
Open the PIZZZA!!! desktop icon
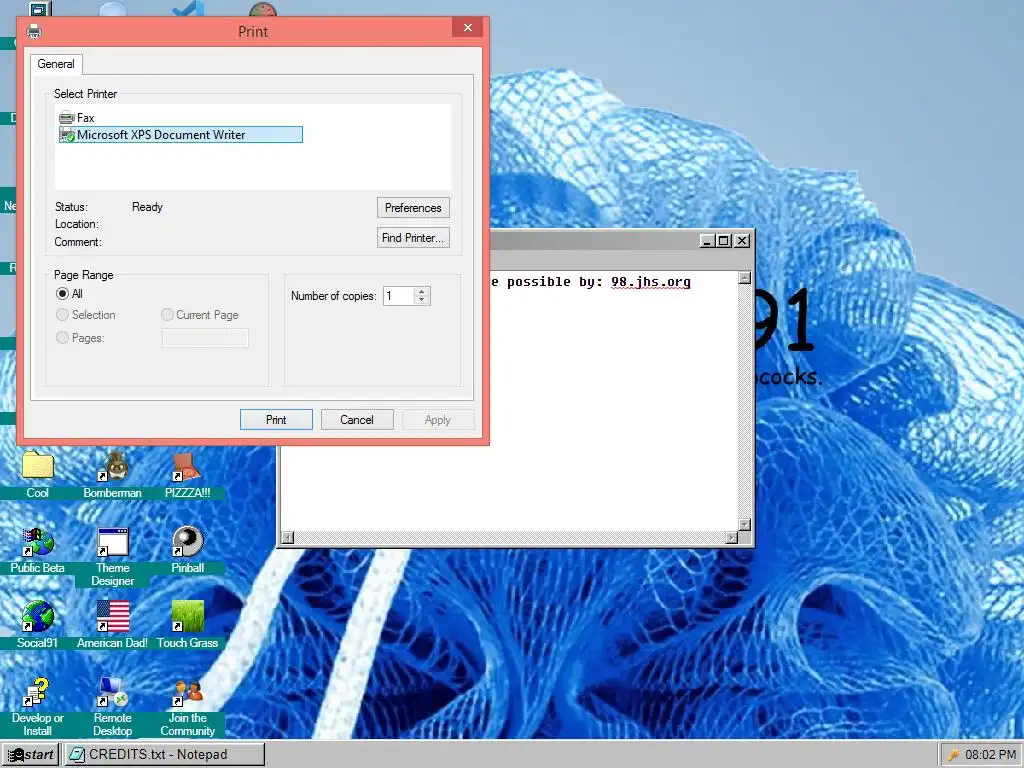tap(187, 466)
